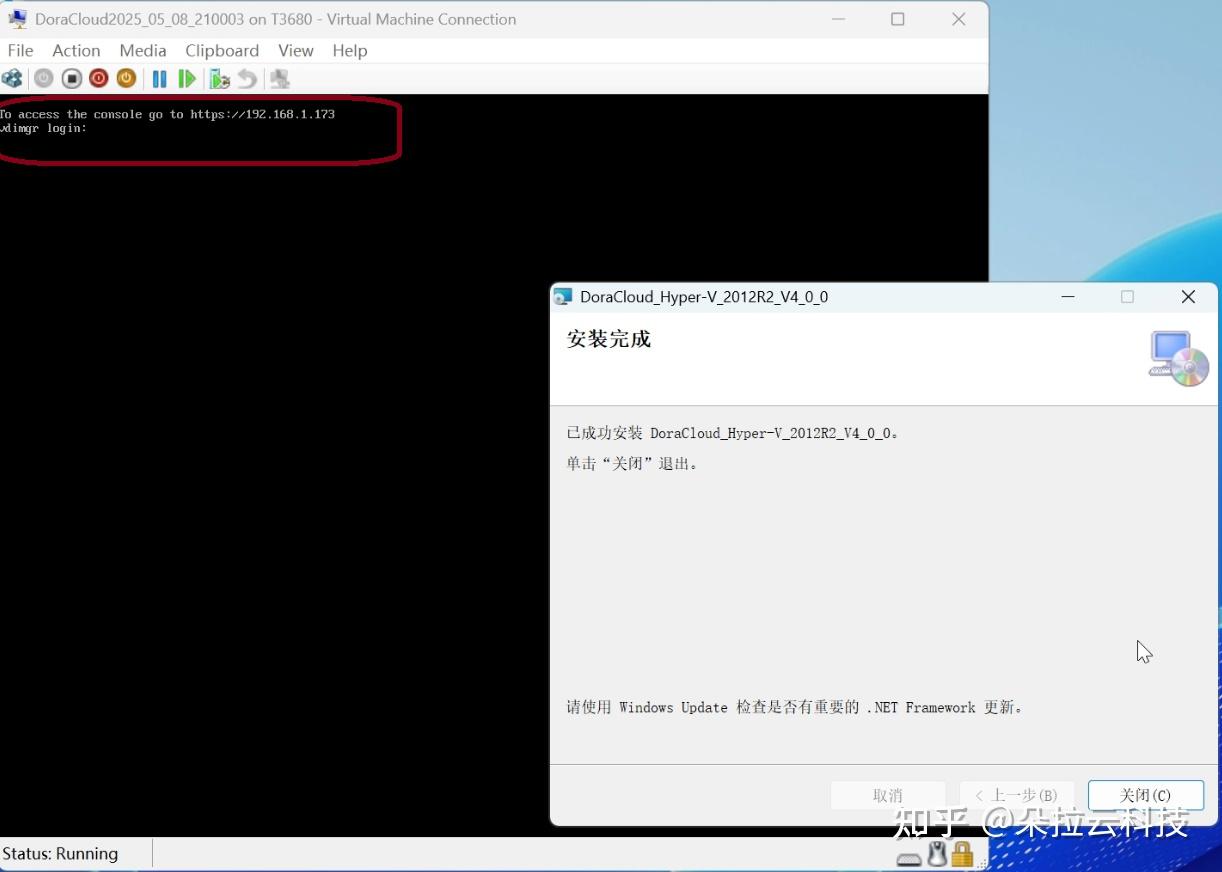Open the View menu
The height and width of the screenshot is (872, 1222).
tap(296, 50)
